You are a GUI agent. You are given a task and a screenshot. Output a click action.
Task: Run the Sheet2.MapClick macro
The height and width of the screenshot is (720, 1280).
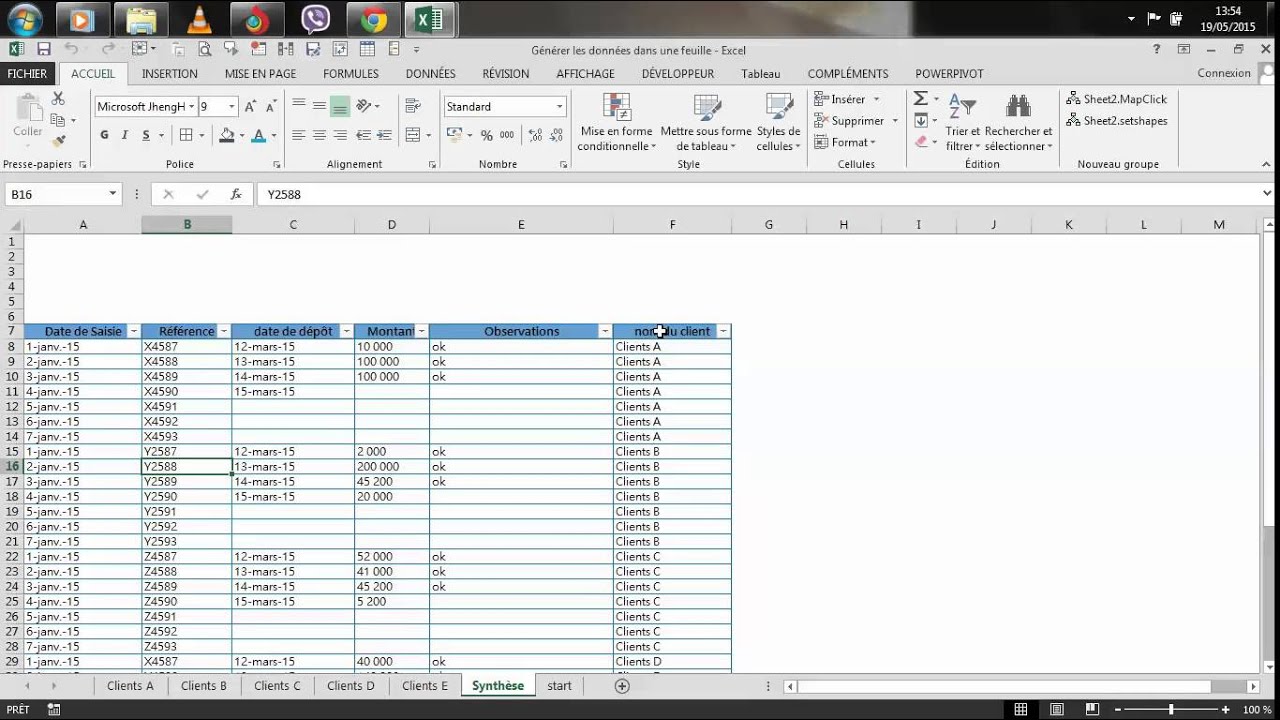(x=1116, y=99)
